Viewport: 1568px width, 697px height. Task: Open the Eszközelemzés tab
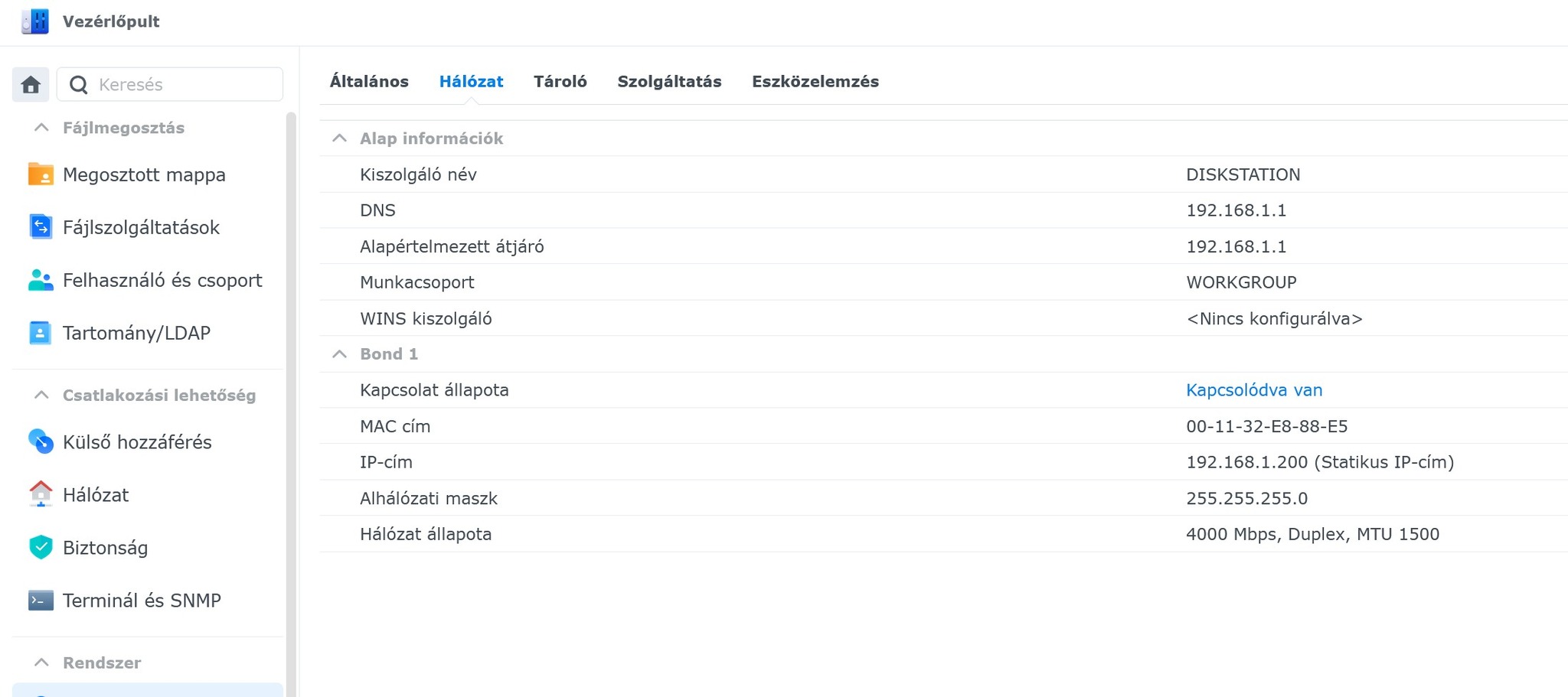[815, 82]
